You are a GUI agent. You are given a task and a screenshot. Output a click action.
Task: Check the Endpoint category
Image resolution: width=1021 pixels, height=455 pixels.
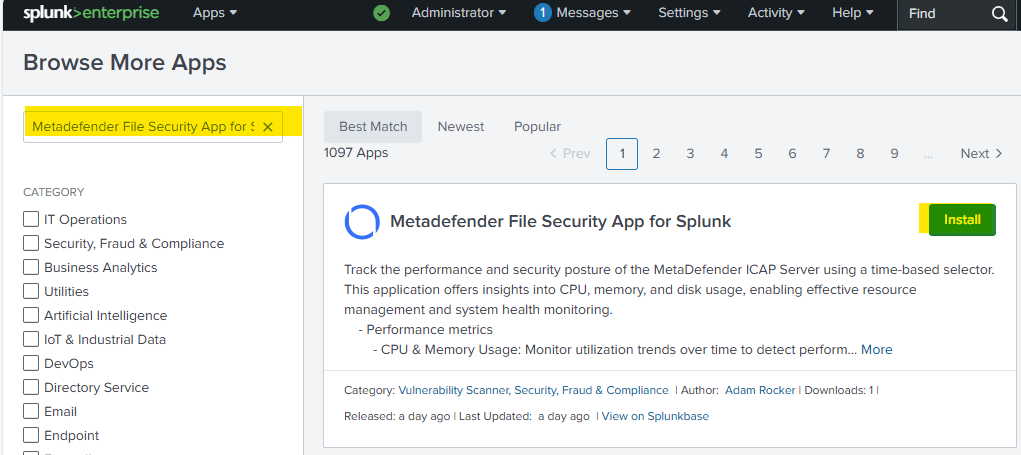(x=31, y=435)
